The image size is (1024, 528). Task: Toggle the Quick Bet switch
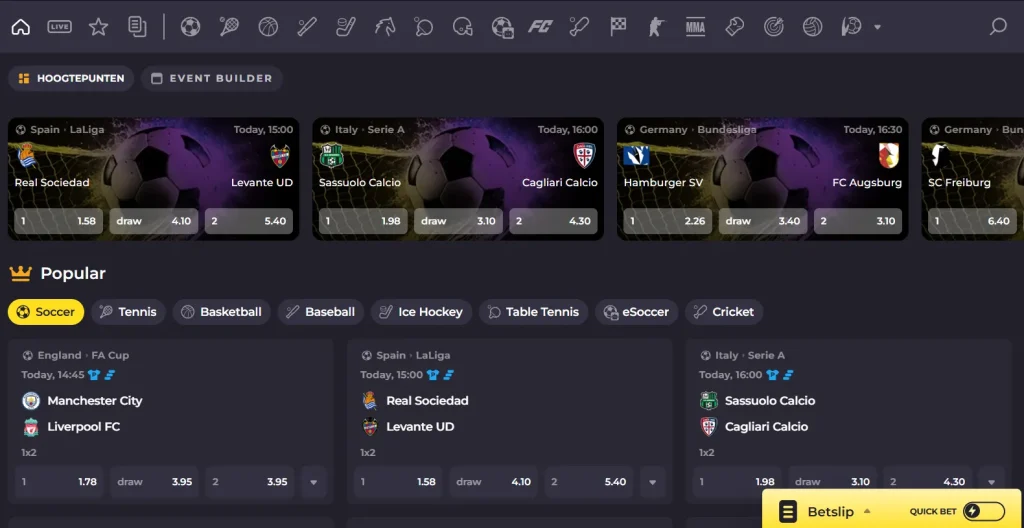pos(984,511)
